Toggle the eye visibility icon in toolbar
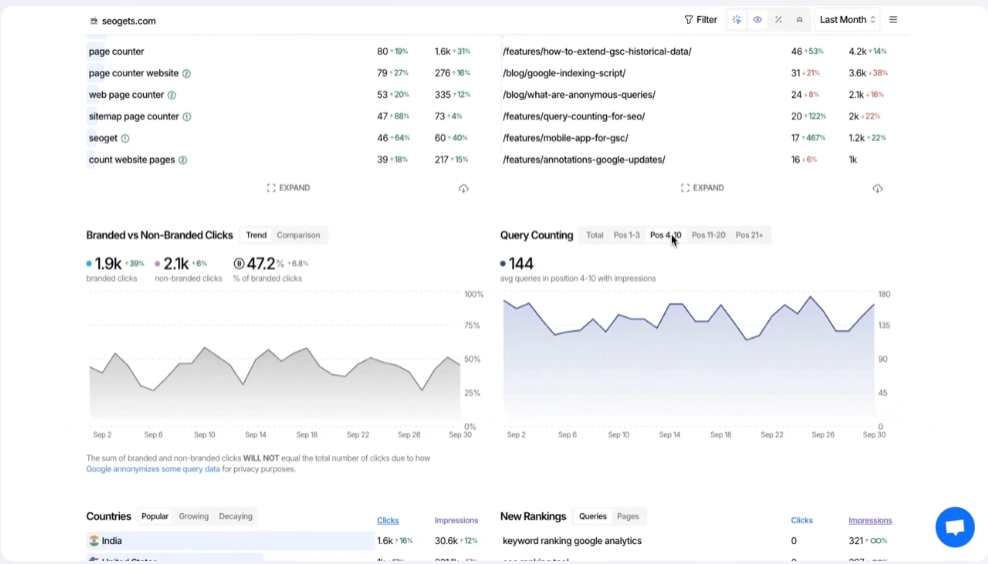Viewport: 988px width, 564px height. point(758,20)
